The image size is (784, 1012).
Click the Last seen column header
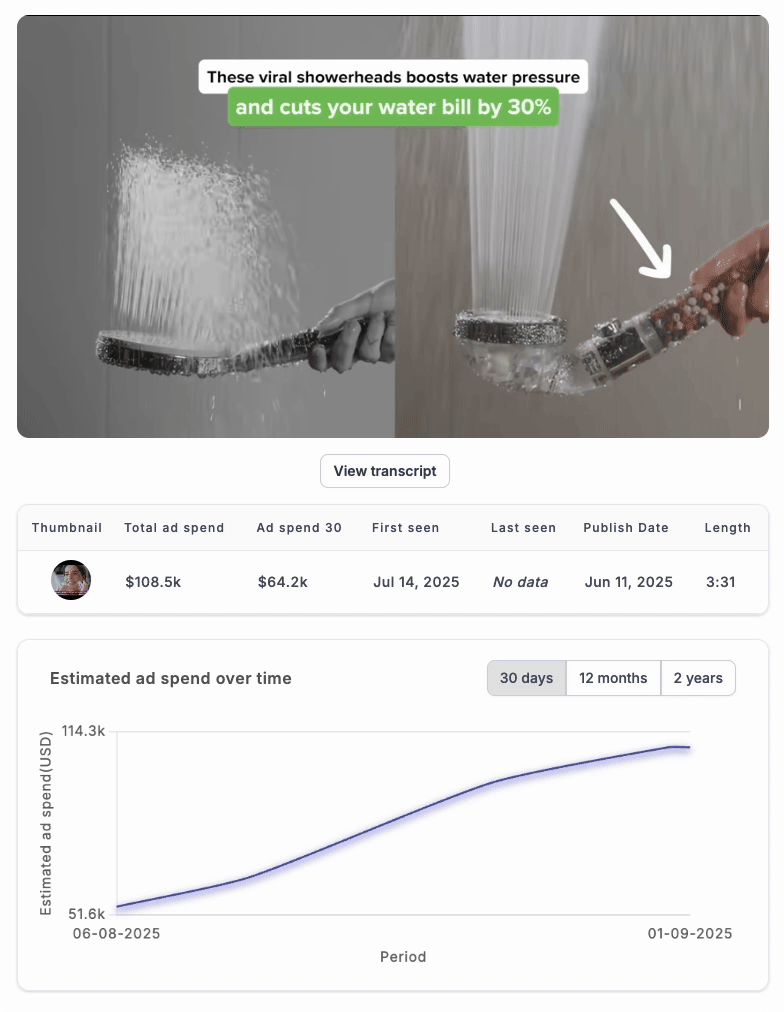point(523,527)
